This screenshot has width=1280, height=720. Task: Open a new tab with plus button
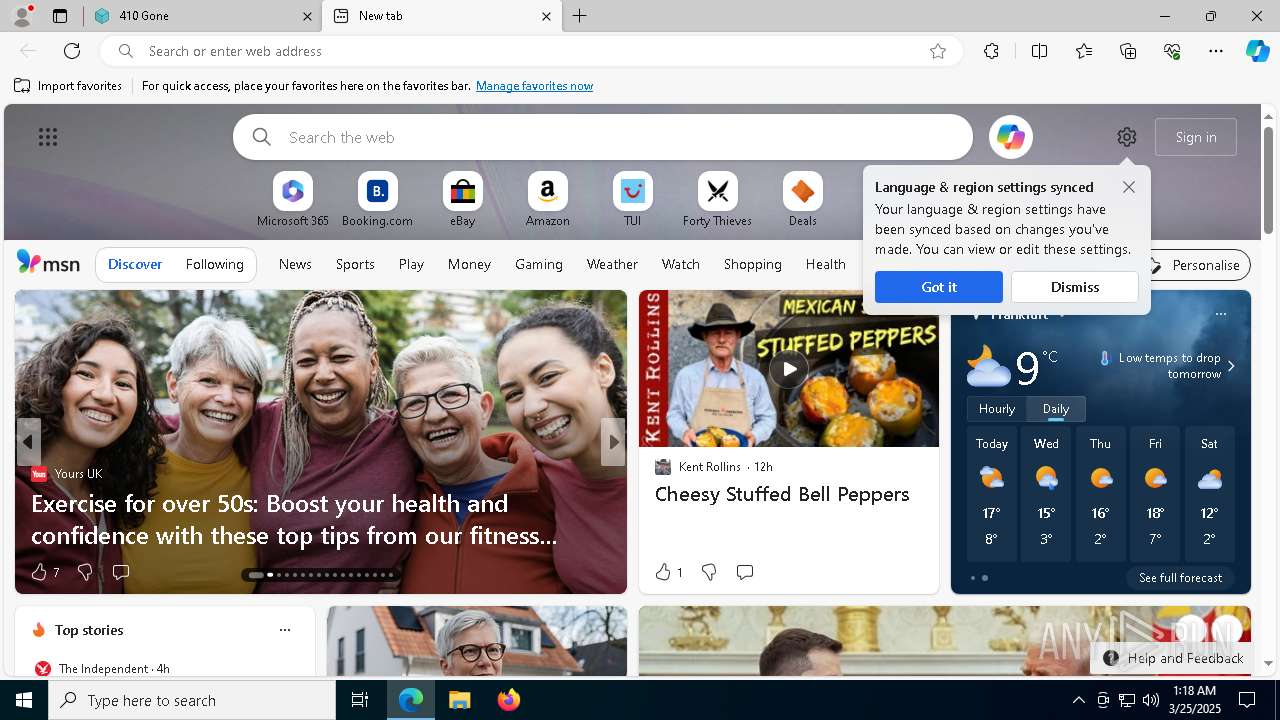pos(580,16)
